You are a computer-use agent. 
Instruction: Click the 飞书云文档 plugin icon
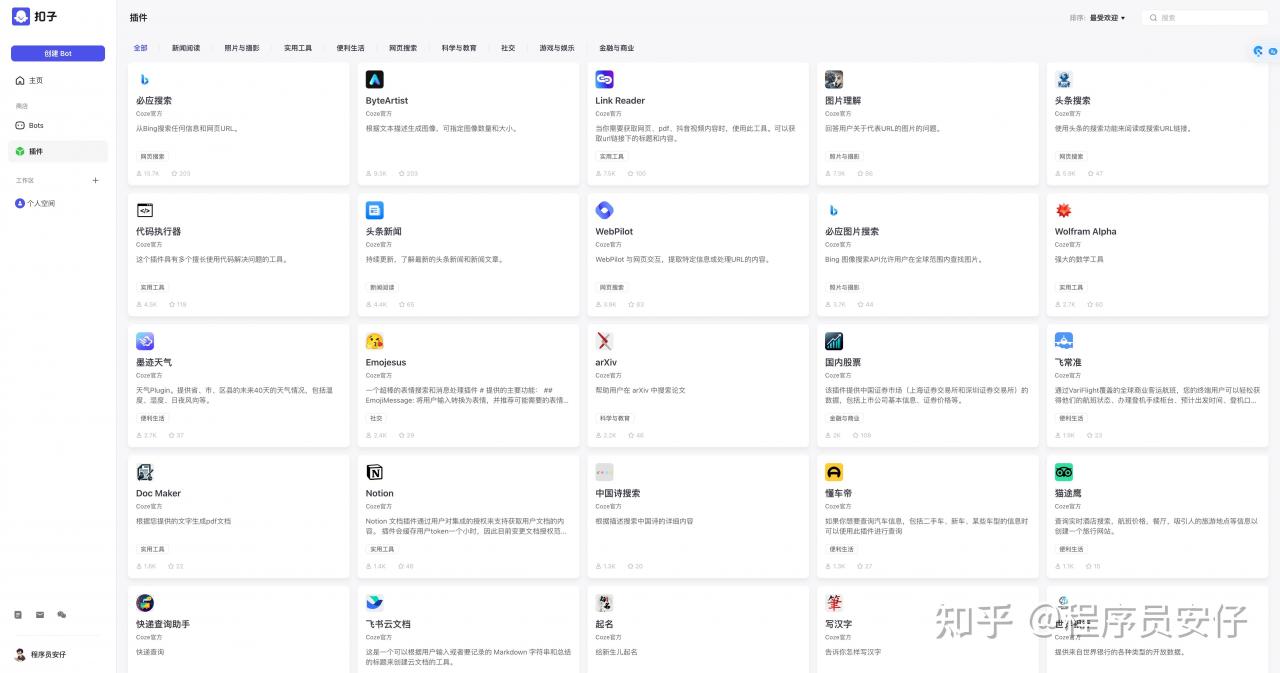click(x=375, y=603)
